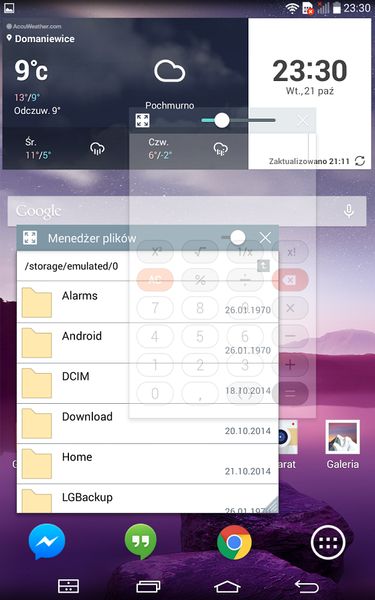Screen dimensions: 375x600
Task: Tap the resize handle of Menedżer plików
Action: pos(272,506)
